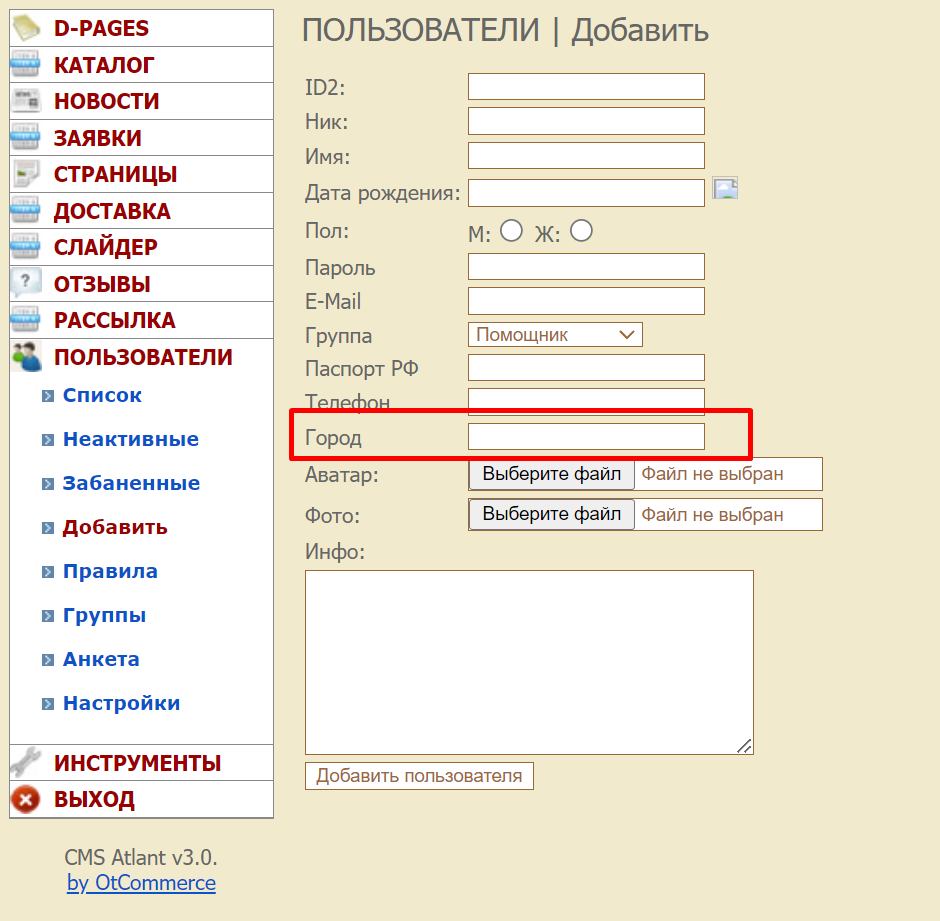Select the М gender radio button
This screenshot has height=921, width=940.
coord(511,230)
